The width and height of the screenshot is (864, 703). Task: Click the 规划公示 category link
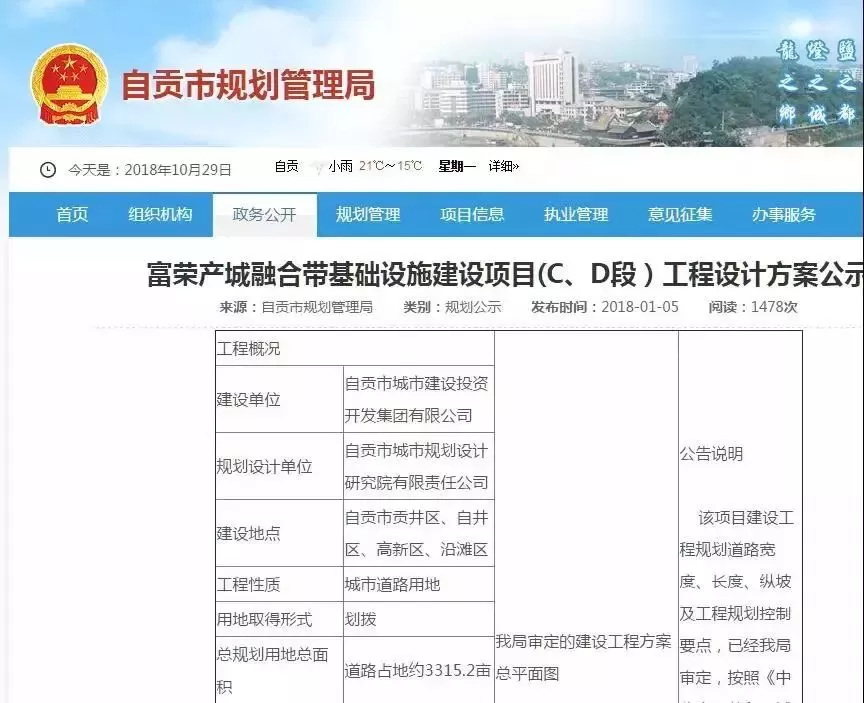click(473, 307)
